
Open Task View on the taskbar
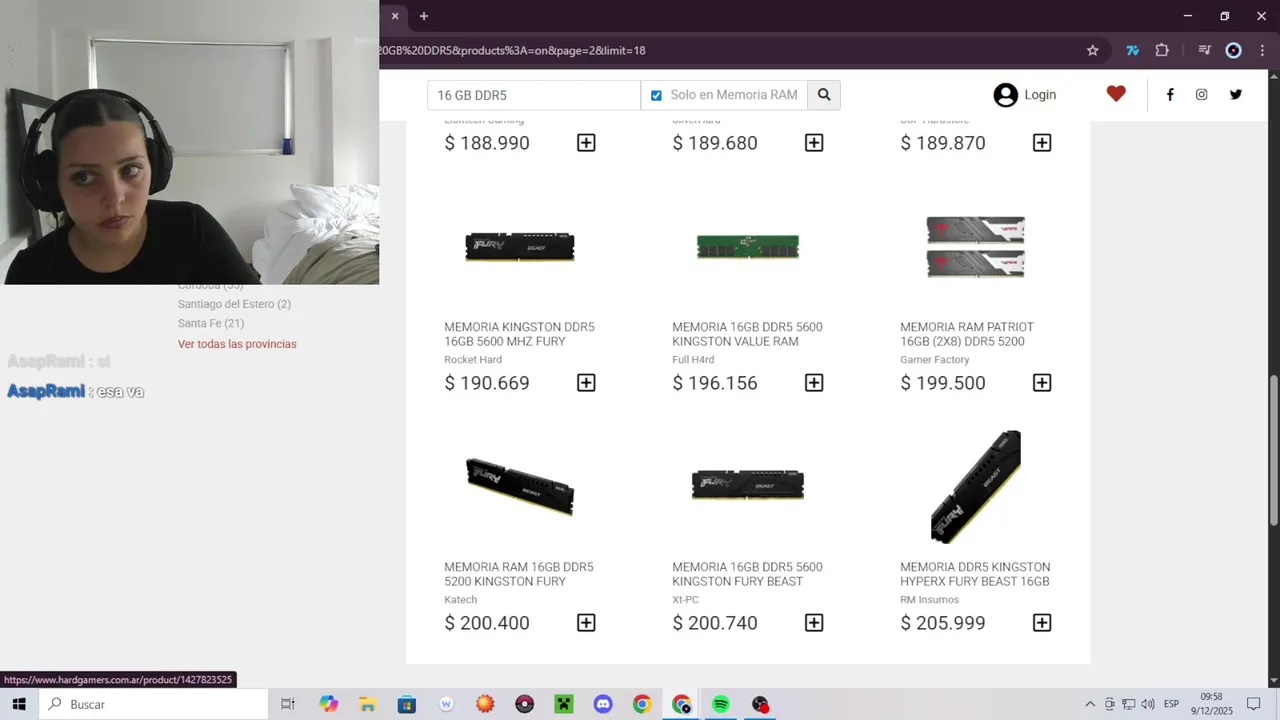[287, 704]
